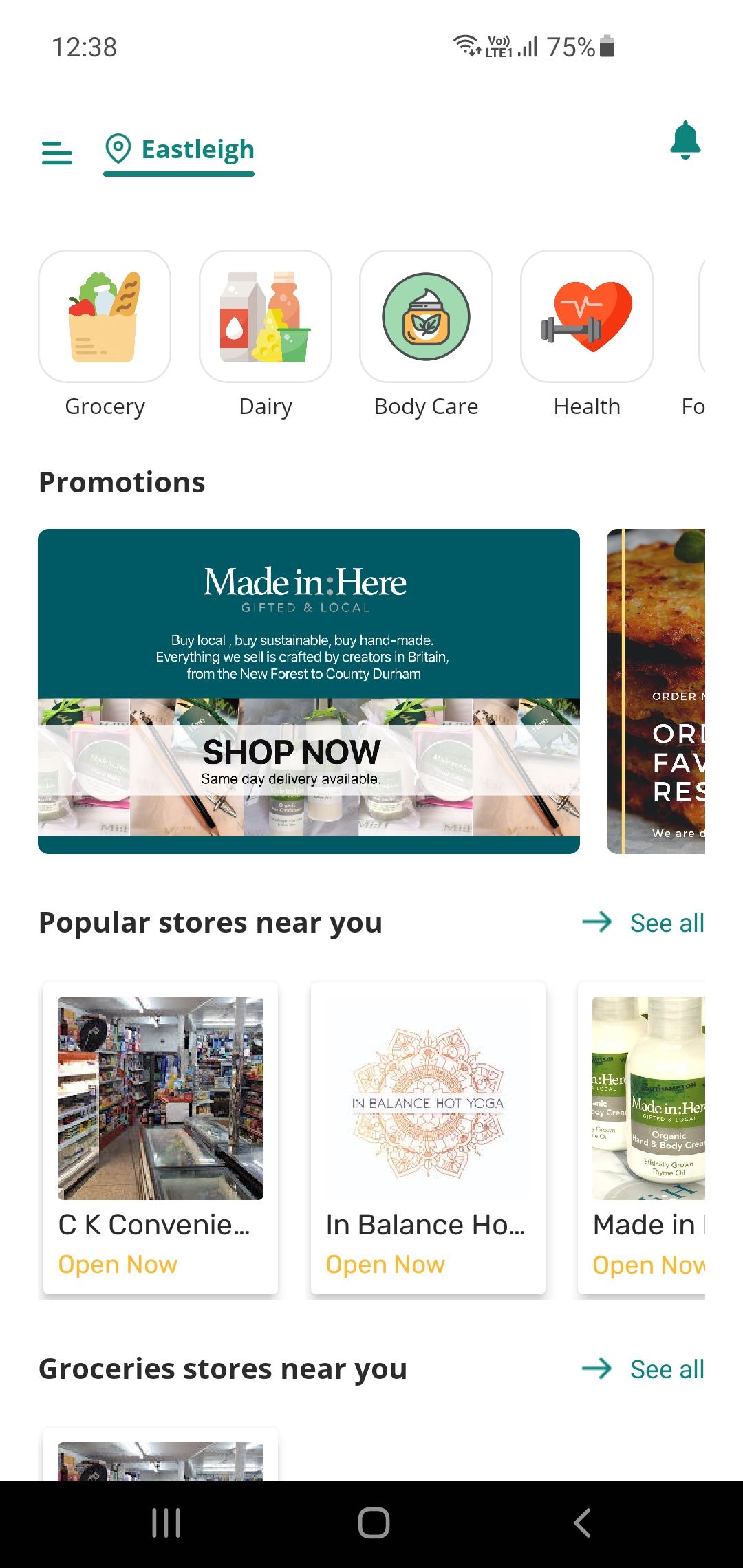Open Android recent apps button
The image size is (743, 1568).
point(166,1523)
